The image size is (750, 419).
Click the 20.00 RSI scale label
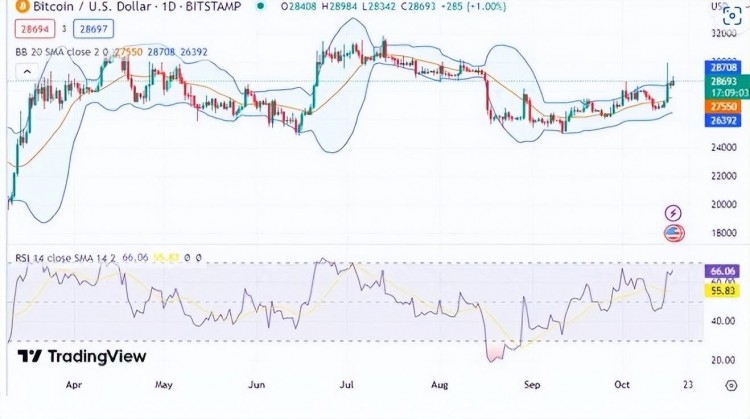click(723, 360)
